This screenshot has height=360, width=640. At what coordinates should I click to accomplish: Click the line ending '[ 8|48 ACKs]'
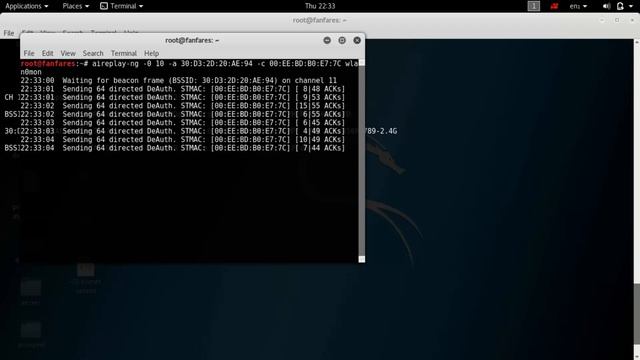pyautogui.click(x=182, y=89)
